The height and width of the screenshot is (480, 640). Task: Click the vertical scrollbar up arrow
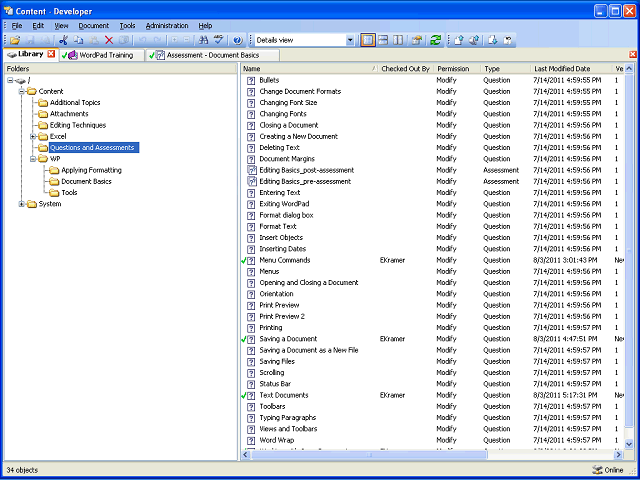click(629, 69)
